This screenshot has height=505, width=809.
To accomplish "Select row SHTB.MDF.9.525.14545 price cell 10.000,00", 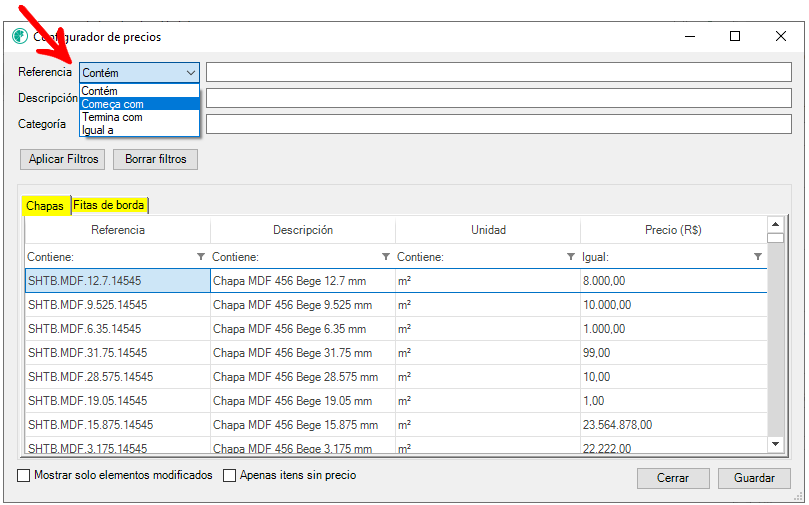I will (672, 305).
